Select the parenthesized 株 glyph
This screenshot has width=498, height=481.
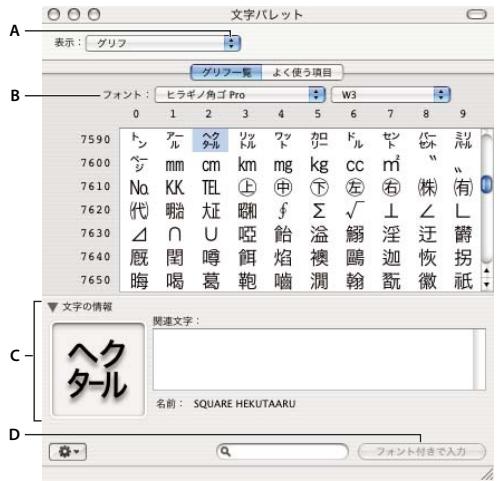point(427,188)
